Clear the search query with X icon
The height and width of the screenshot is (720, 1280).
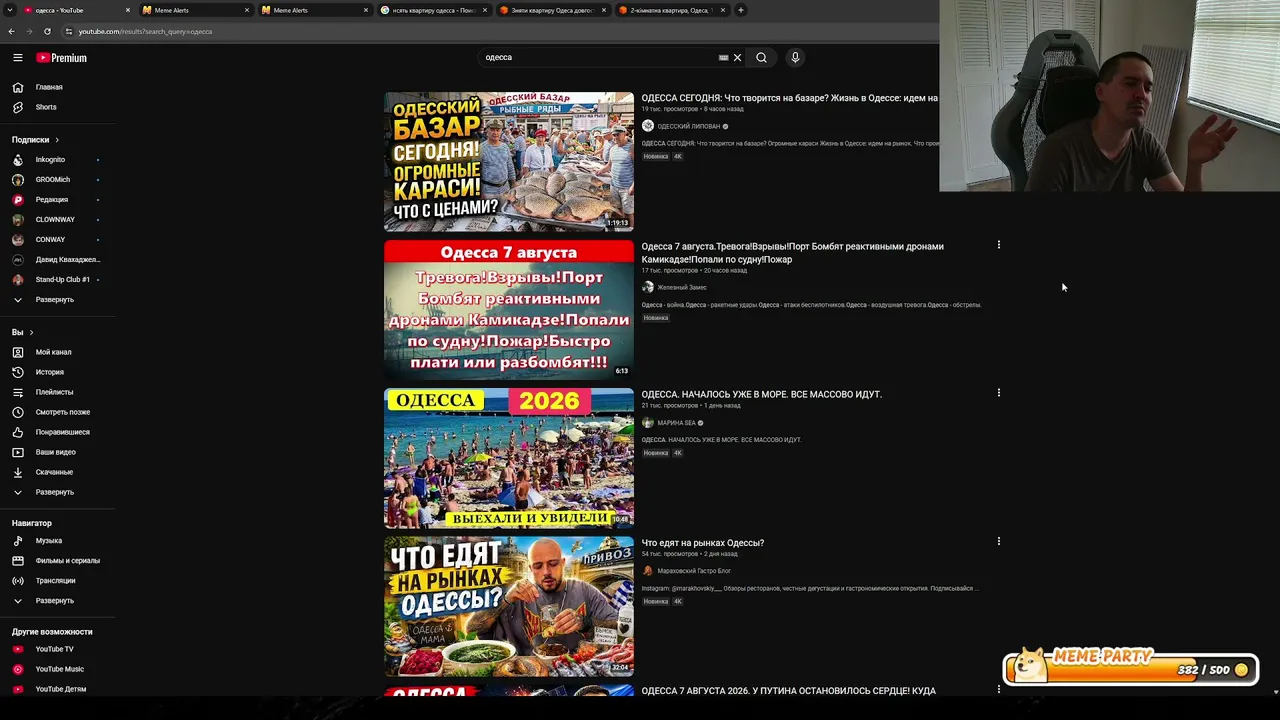(x=738, y=58)
